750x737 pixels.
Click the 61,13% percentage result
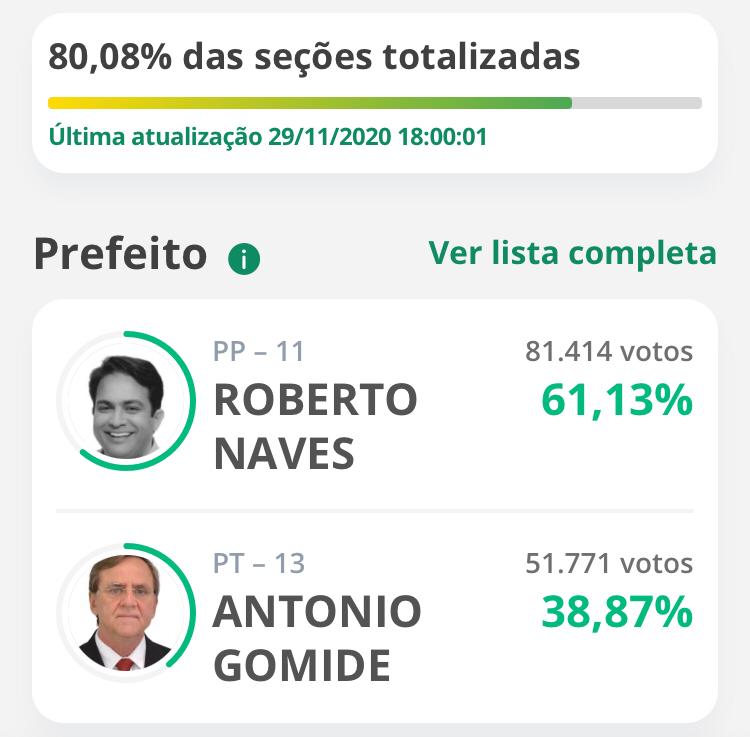coord(617,400)
